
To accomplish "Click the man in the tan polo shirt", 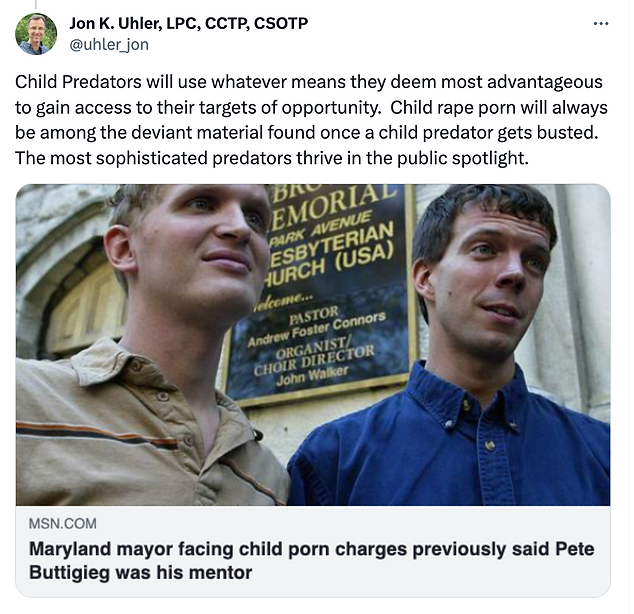I will 152,345.
